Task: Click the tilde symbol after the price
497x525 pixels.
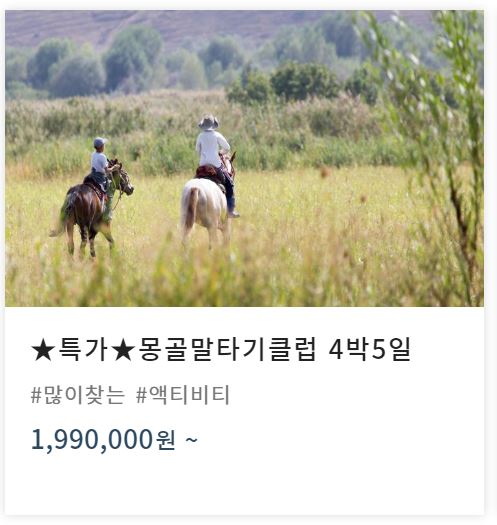Action: point(191,439)
